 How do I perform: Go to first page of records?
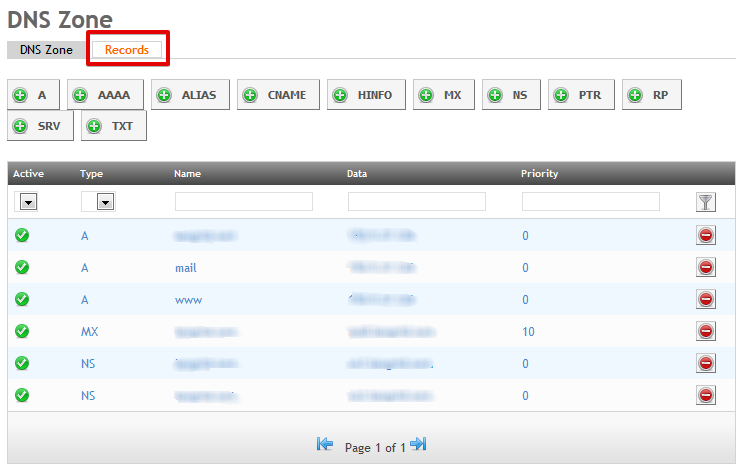click(325, 444)
